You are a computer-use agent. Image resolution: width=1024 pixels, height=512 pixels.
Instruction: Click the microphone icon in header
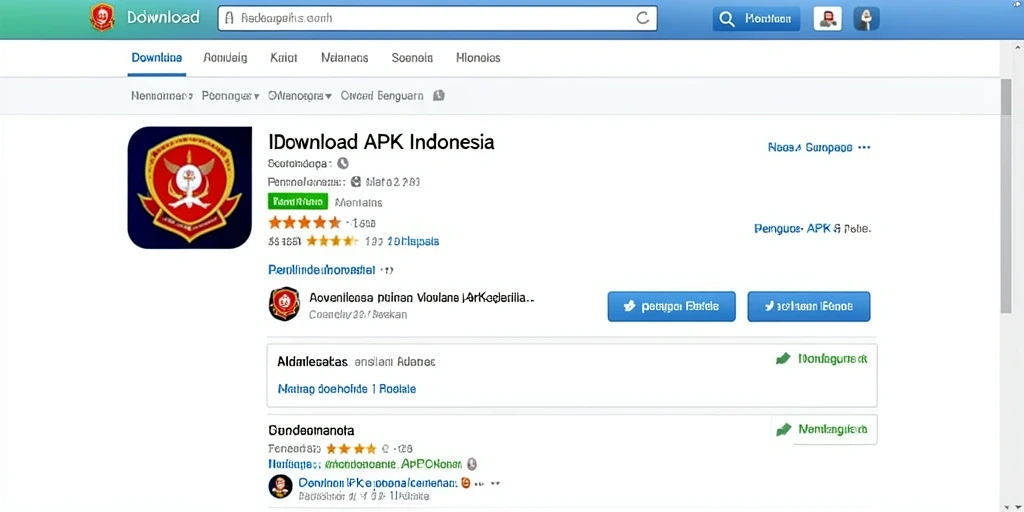pos(867,19)
